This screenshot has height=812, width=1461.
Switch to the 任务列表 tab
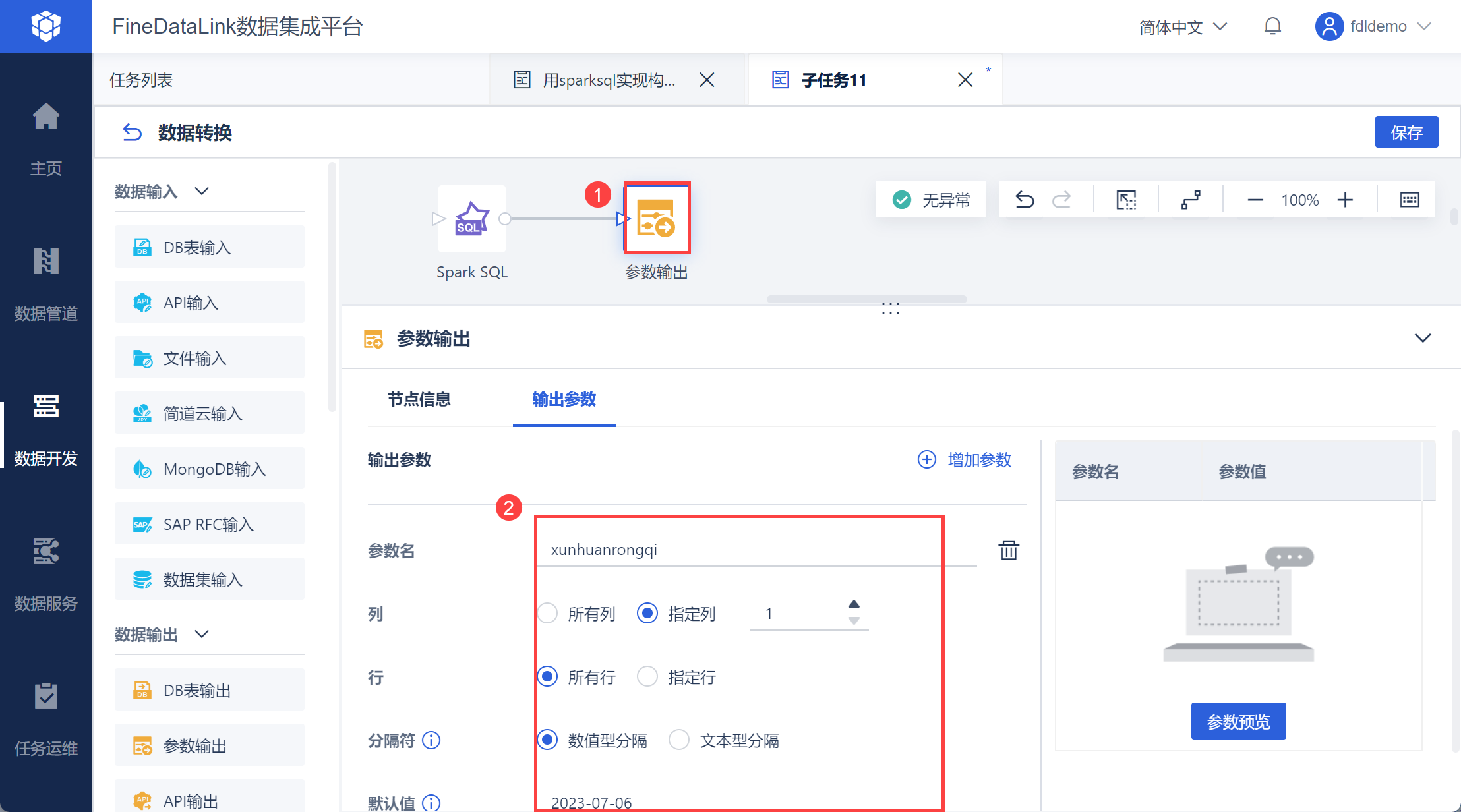coord(141,80)
